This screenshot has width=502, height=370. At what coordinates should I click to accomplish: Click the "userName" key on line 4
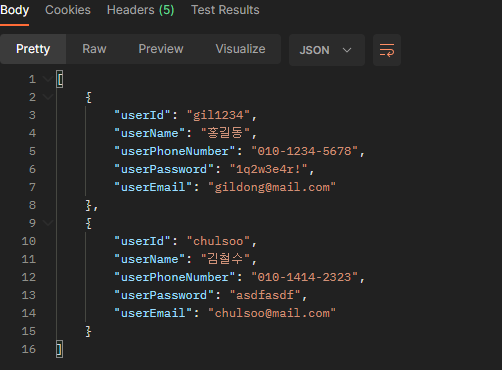149,133
